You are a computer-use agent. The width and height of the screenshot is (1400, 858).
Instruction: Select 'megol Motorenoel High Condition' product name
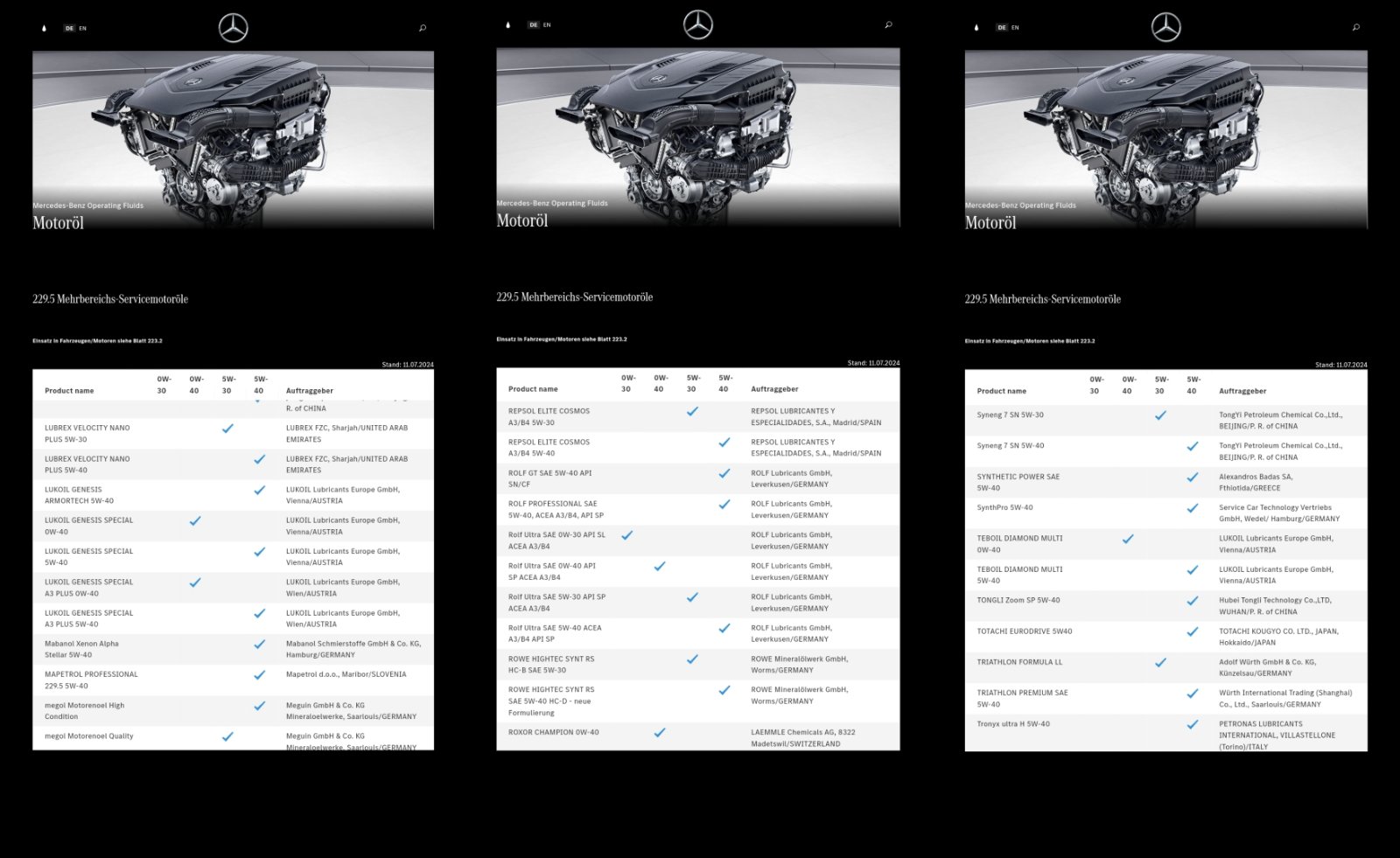(84, 710)
